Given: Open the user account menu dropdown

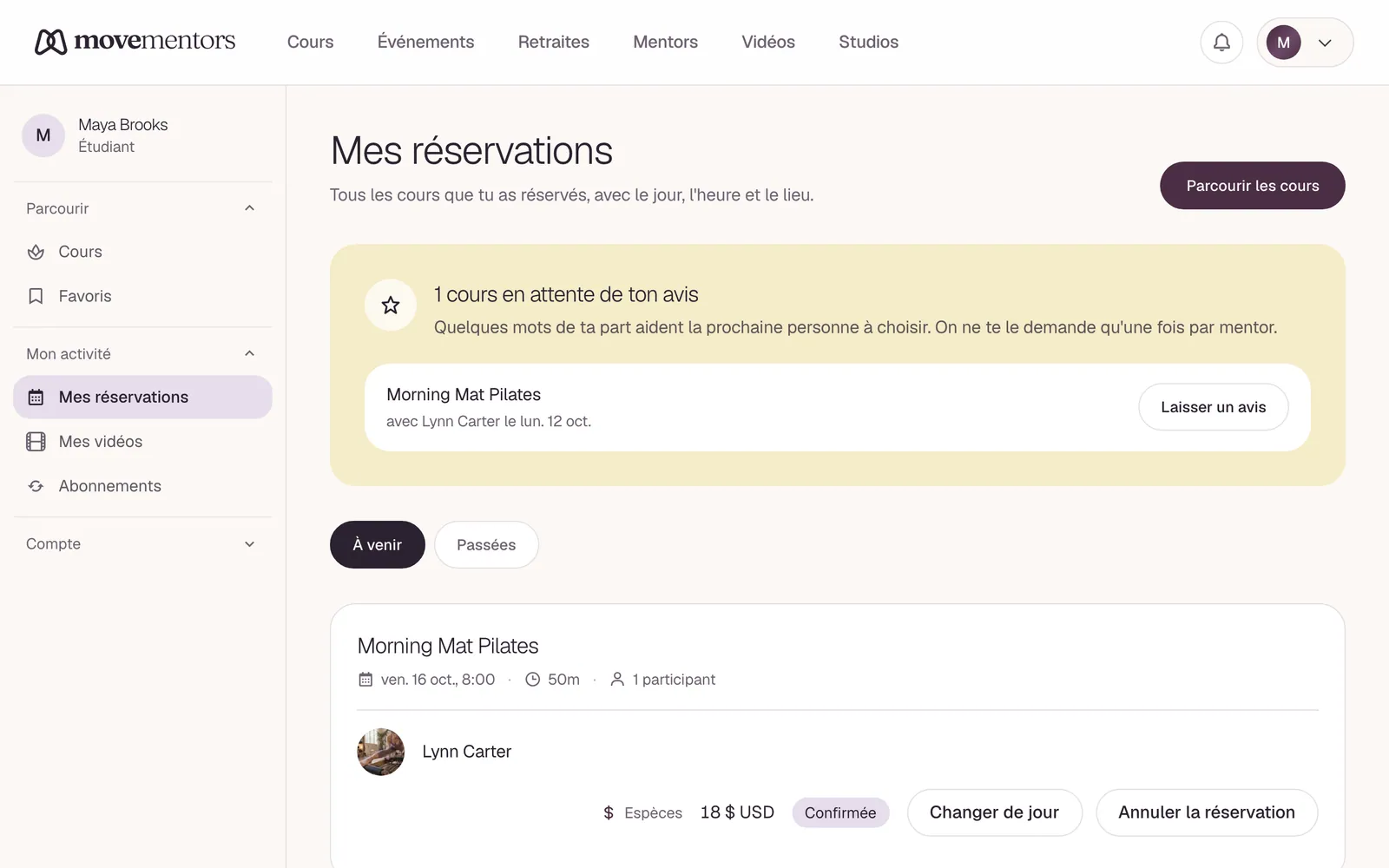Looking at the screenshot, I should pos(1305,42).
